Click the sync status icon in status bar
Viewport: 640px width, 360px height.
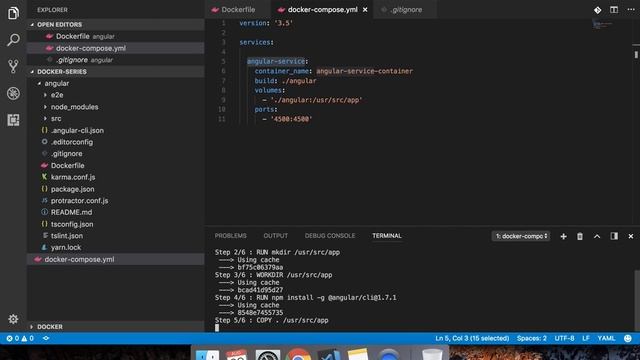point(46,338)
